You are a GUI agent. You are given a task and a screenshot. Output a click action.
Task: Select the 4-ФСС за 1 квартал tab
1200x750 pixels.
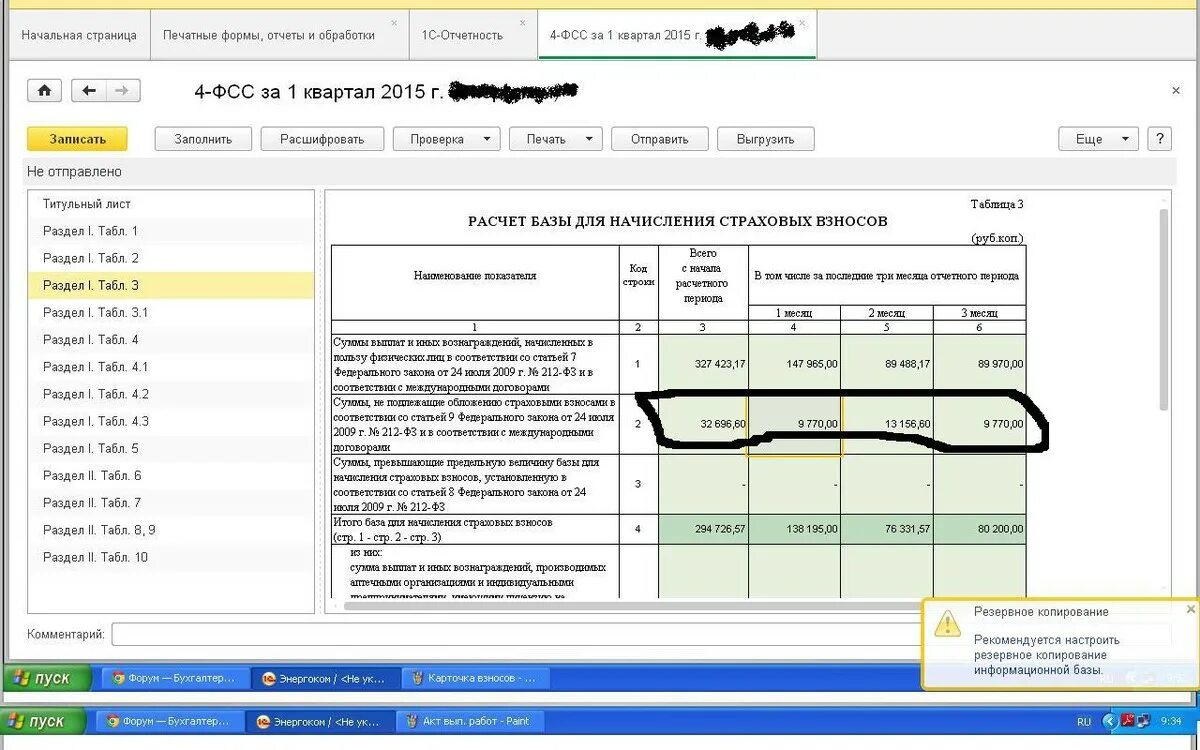677,35
